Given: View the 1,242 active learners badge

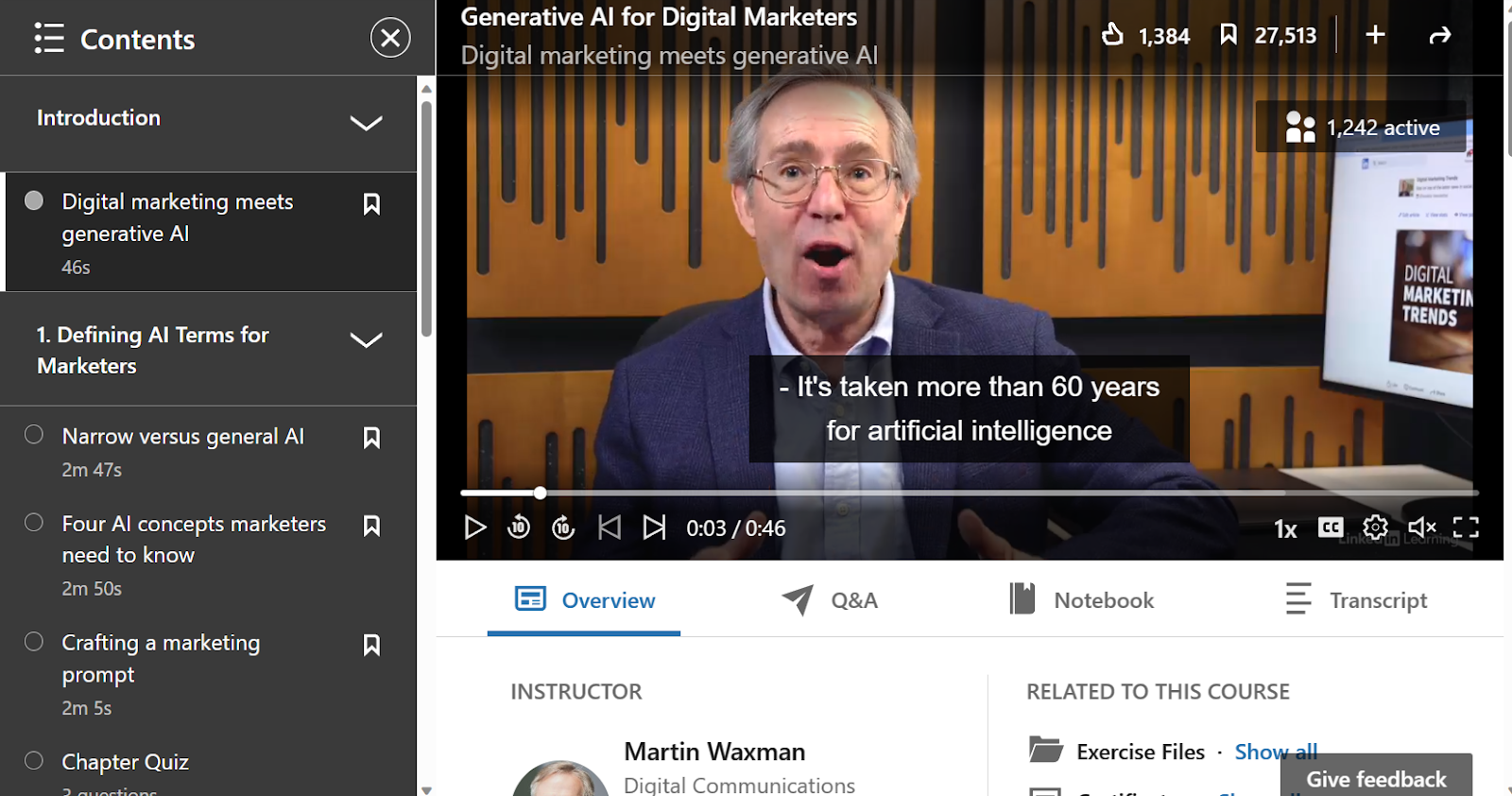Looking at the screenshot, I should coord(1362,127).
